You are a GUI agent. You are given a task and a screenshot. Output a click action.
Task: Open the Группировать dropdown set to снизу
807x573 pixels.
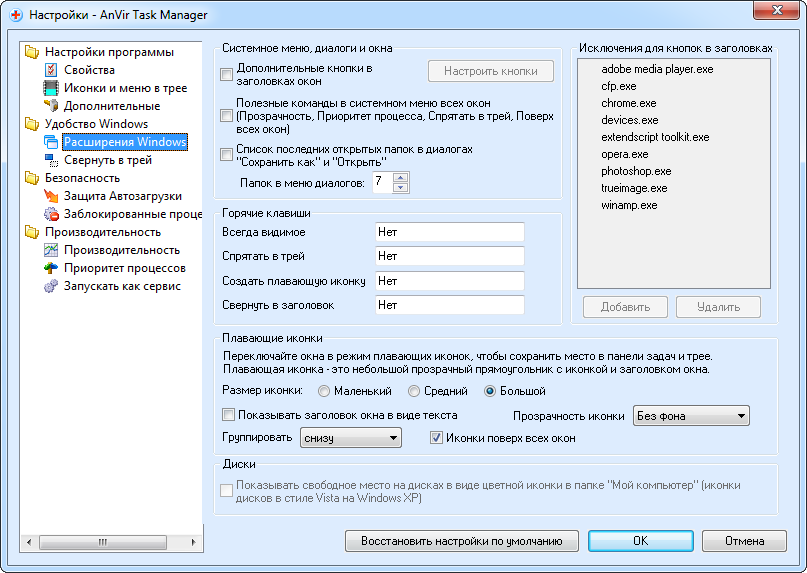[x=350, y=437]
